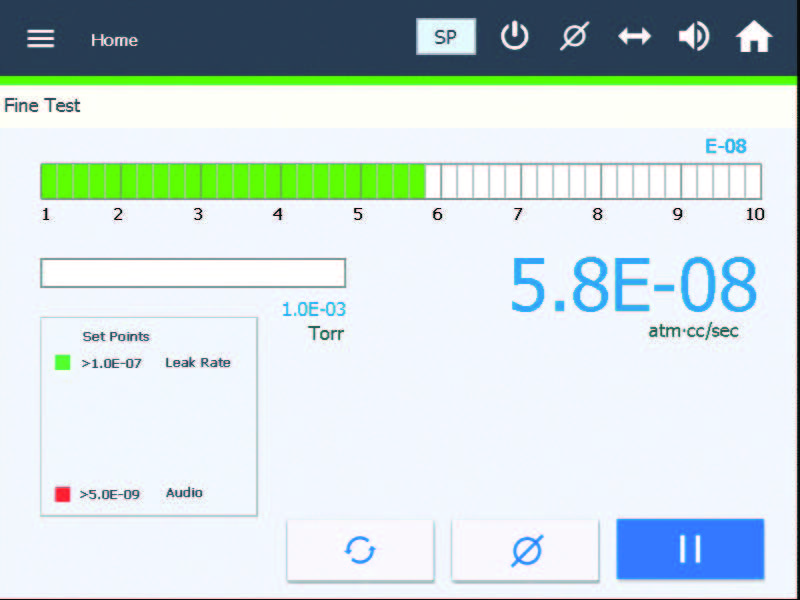Toggle the audio speaker icon
The image size is (800, 600).
(x=694, y=36)
